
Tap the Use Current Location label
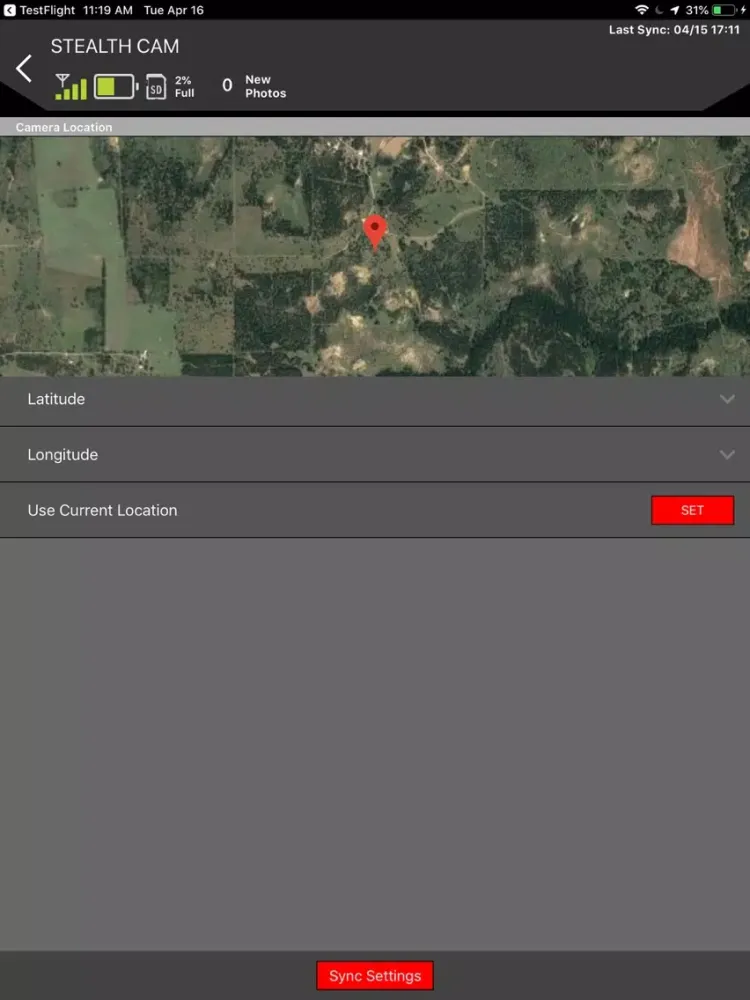coord(102,510)
